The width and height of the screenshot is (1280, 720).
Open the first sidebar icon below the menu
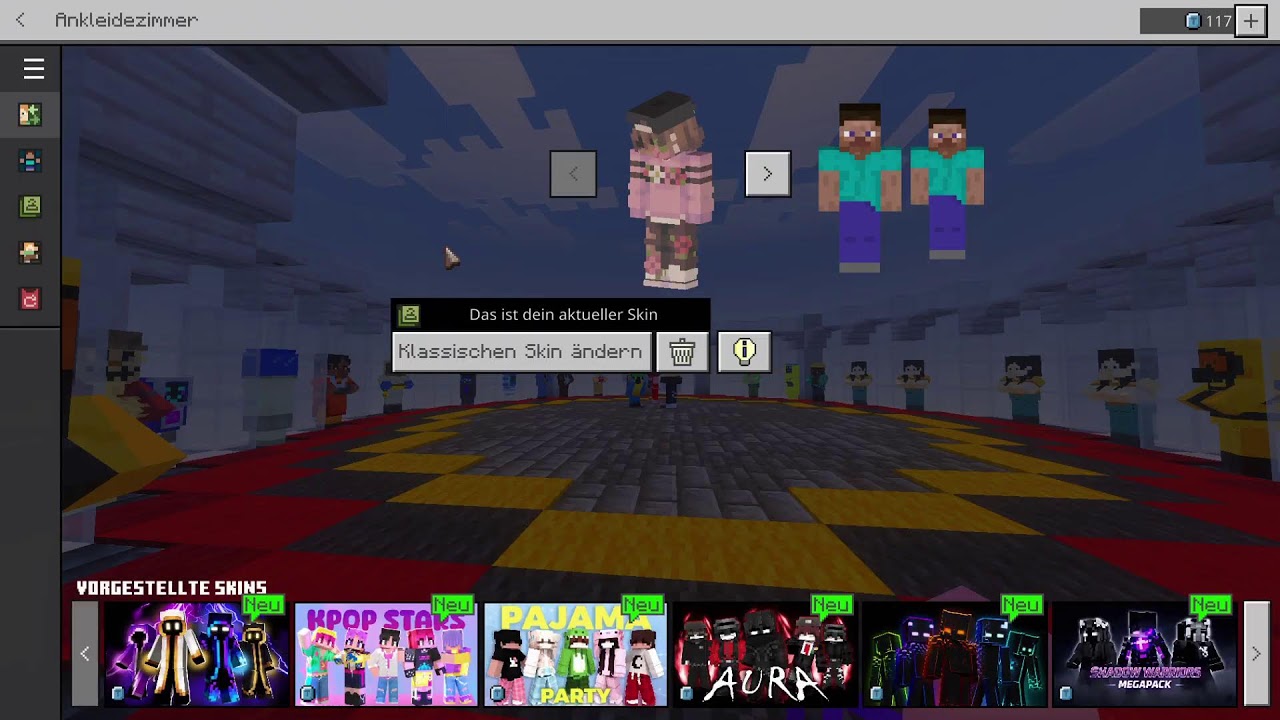point(30,115)
